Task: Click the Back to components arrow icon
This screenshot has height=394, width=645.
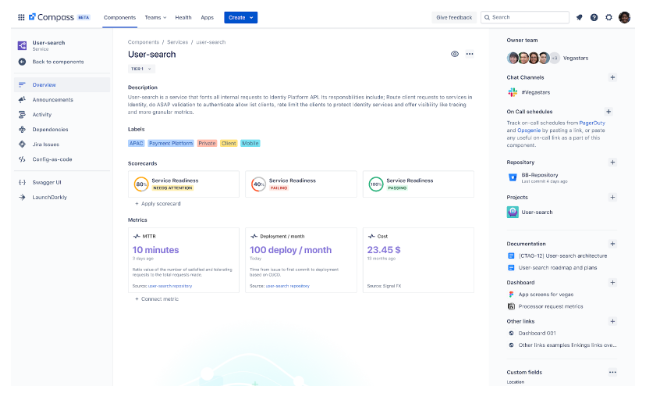Action: (22, 62)
